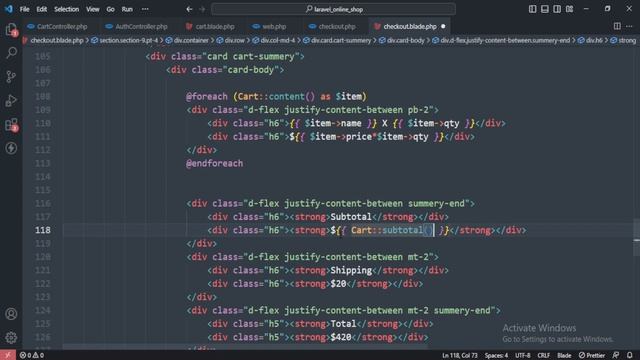Screen dimensions: 640x360
Task: Click the word Shipping on line 121
Action: click(351, 271)
